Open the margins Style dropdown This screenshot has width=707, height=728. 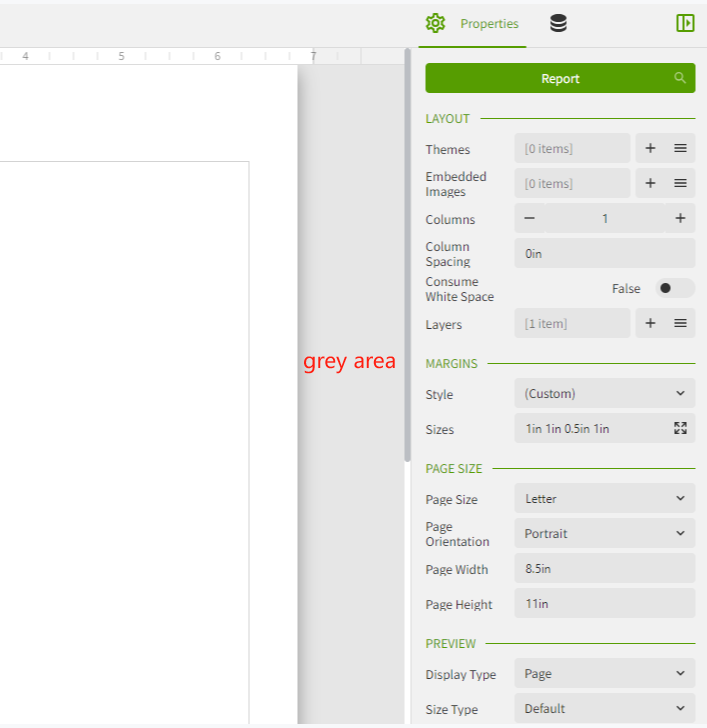pyautogui.click(x=604, y=394)
